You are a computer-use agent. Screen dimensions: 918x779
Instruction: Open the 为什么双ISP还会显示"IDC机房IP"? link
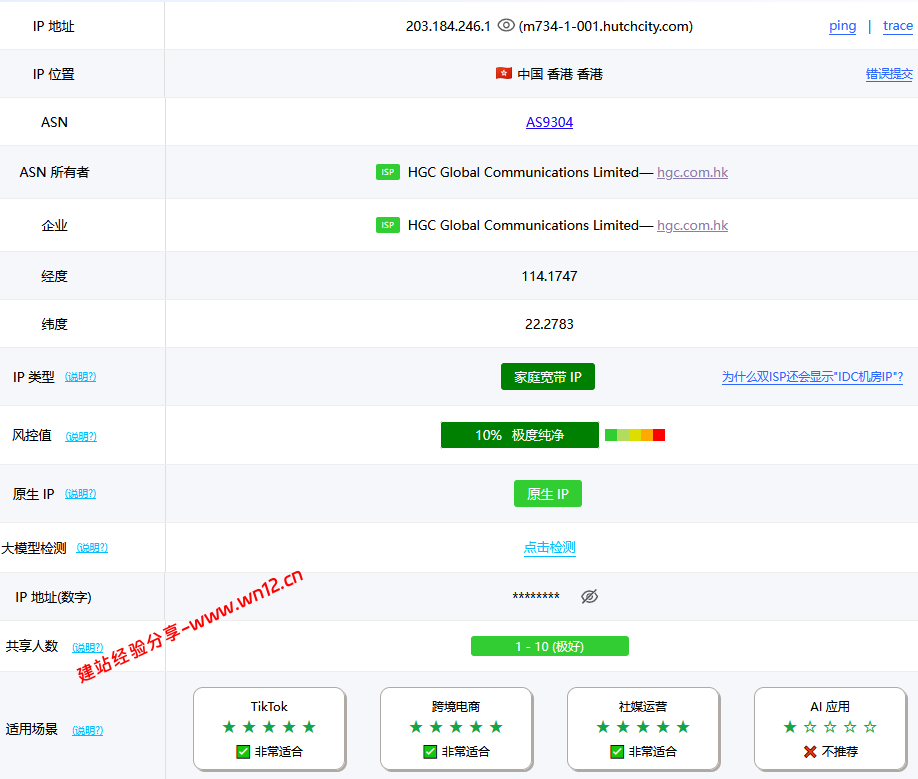812,377
